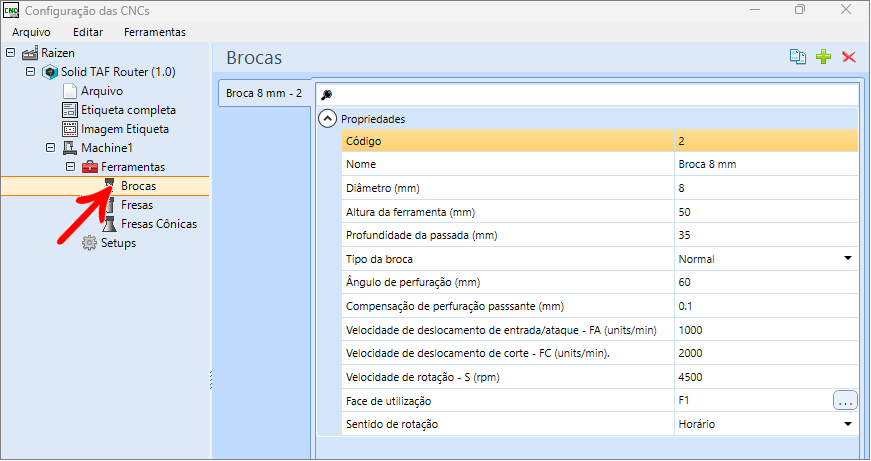Collapse the Raizen tree node
Viewport: 871px width, 461px height.
point(11,53)
